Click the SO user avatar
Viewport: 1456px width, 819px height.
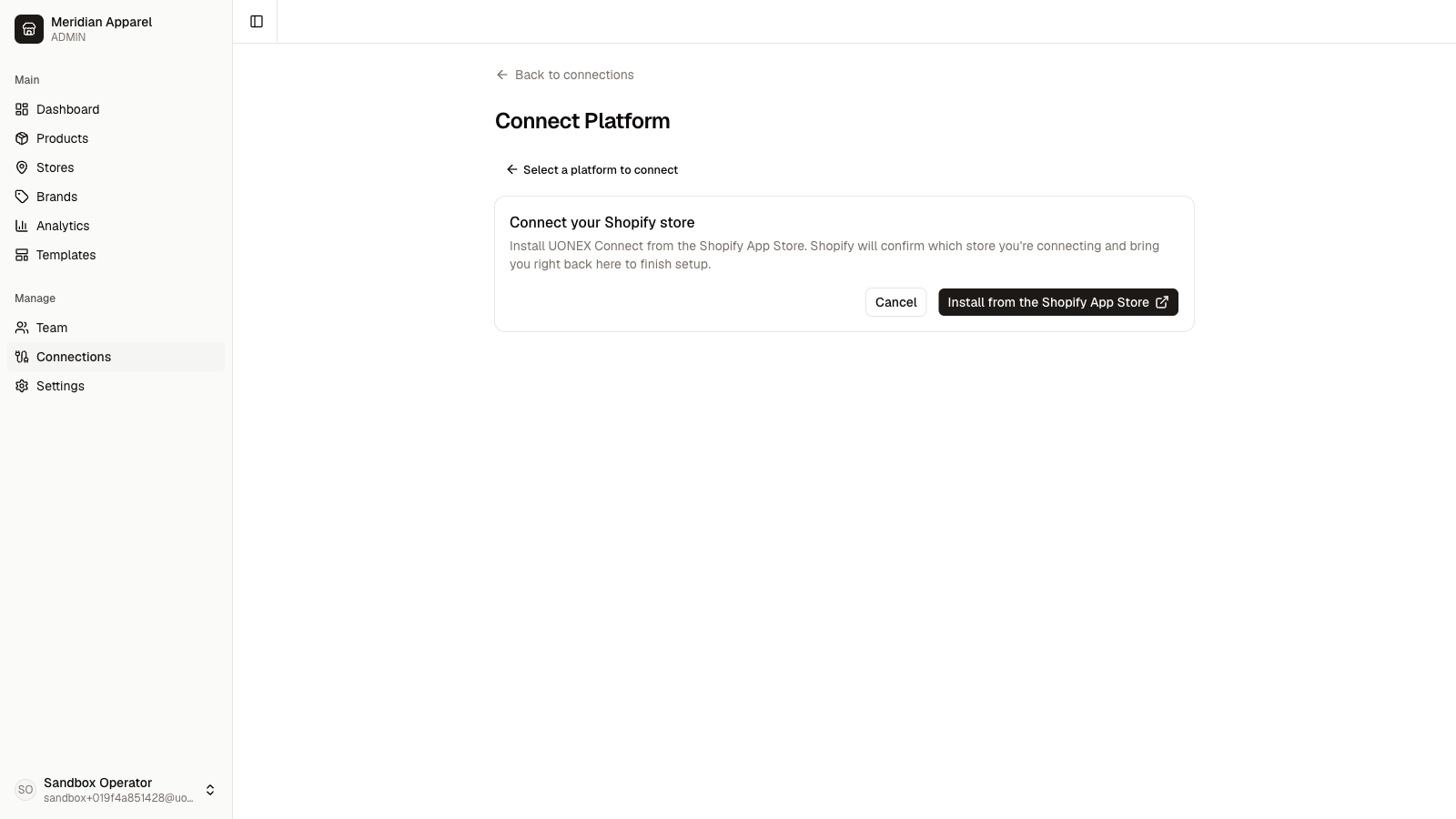coord(25,790)
